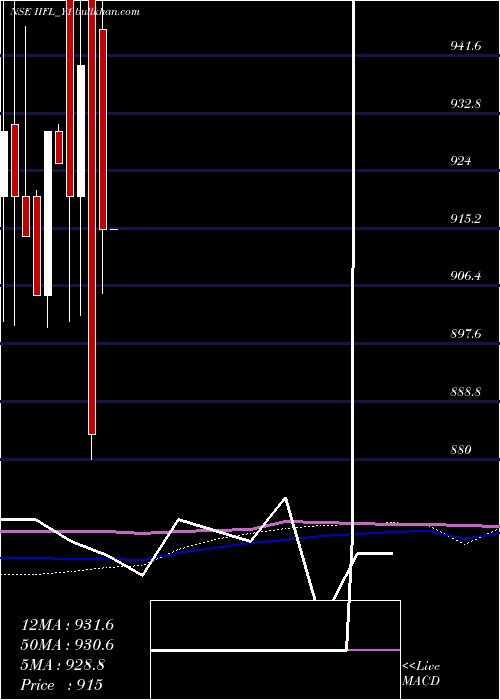This screenshot has width=500, height=700.
Task: Click the Live MACD label
Action: (421, 674)
